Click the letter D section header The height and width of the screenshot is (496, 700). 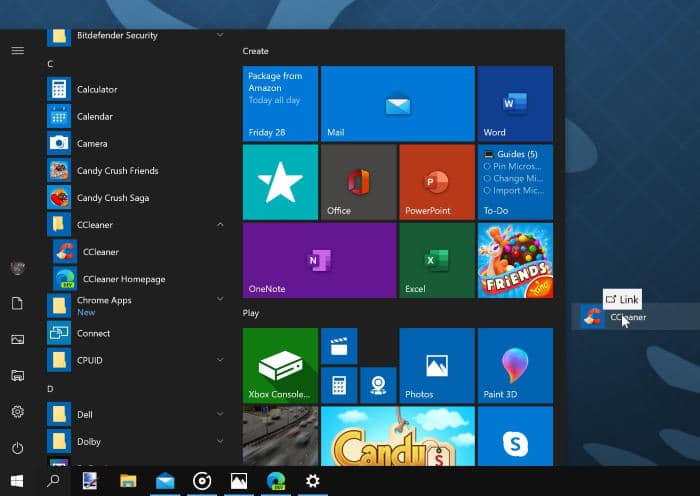click(50, 389)
